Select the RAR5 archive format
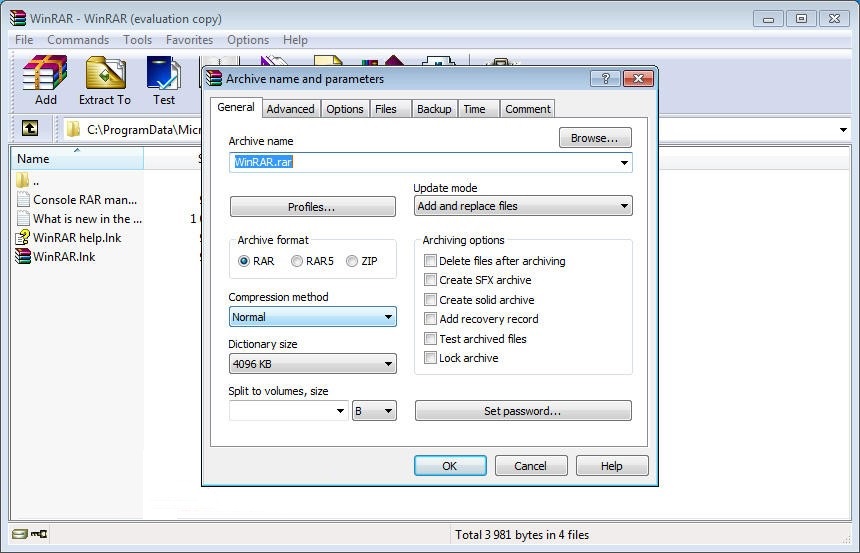Image resolution: width=860 pixels, height=553 pixels. [297, 261]
